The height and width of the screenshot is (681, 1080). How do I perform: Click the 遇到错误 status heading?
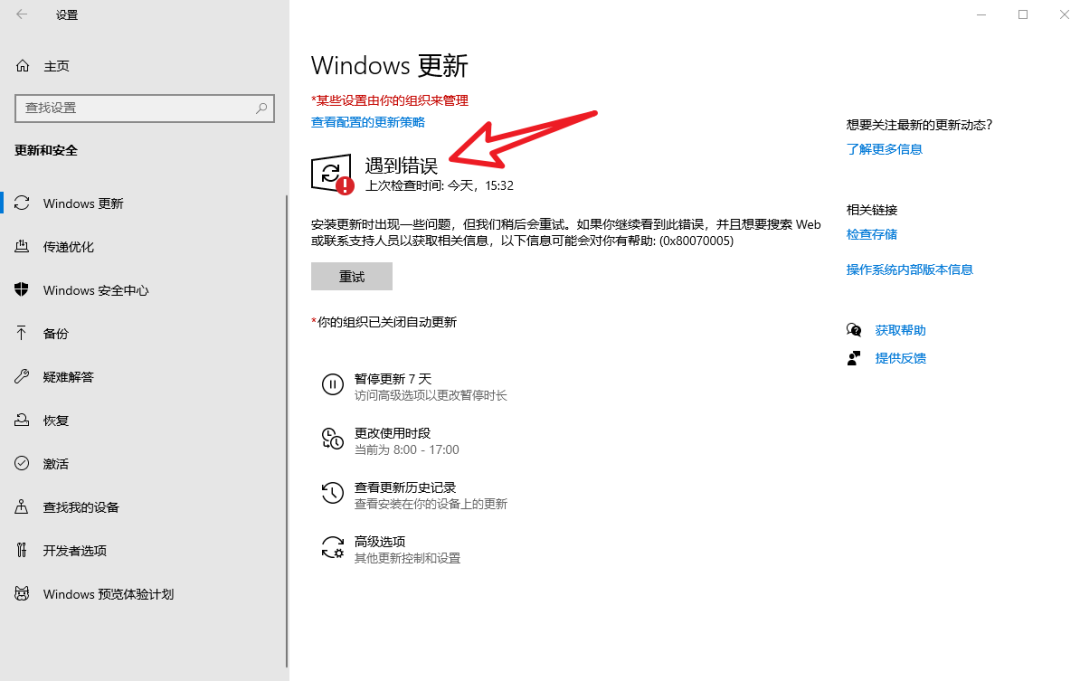point(401,165)
